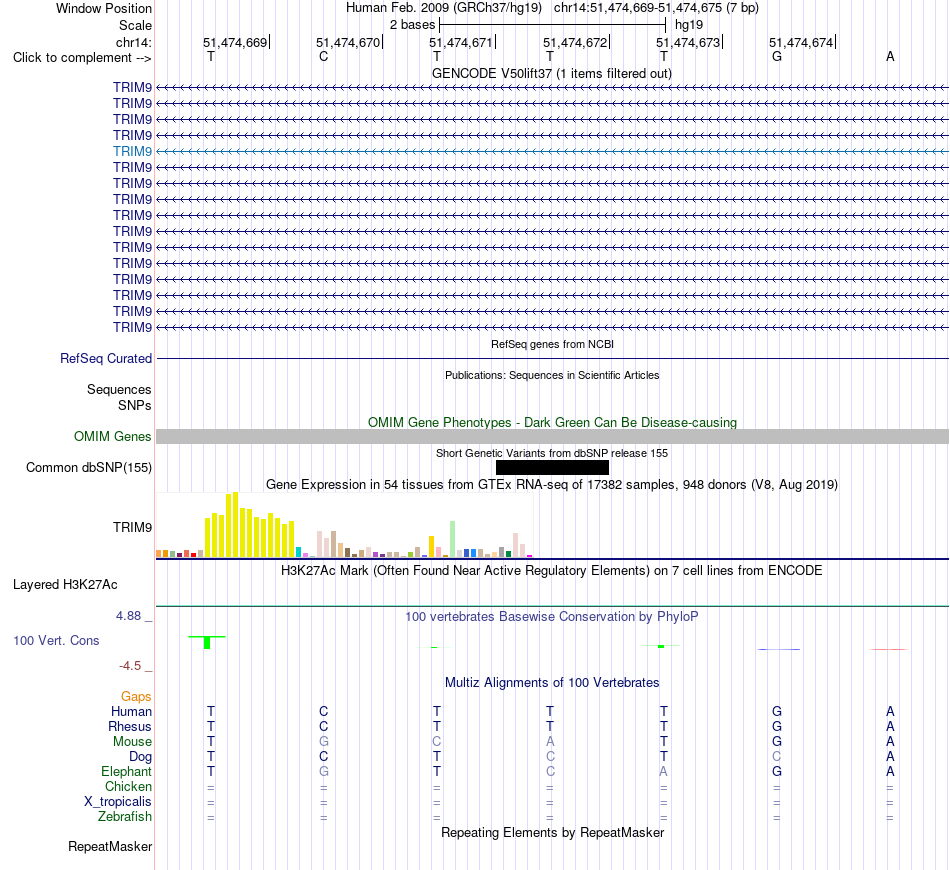Click the Dog species label
The height and width of the screenshot is (870, 950).
click(140, 757)
